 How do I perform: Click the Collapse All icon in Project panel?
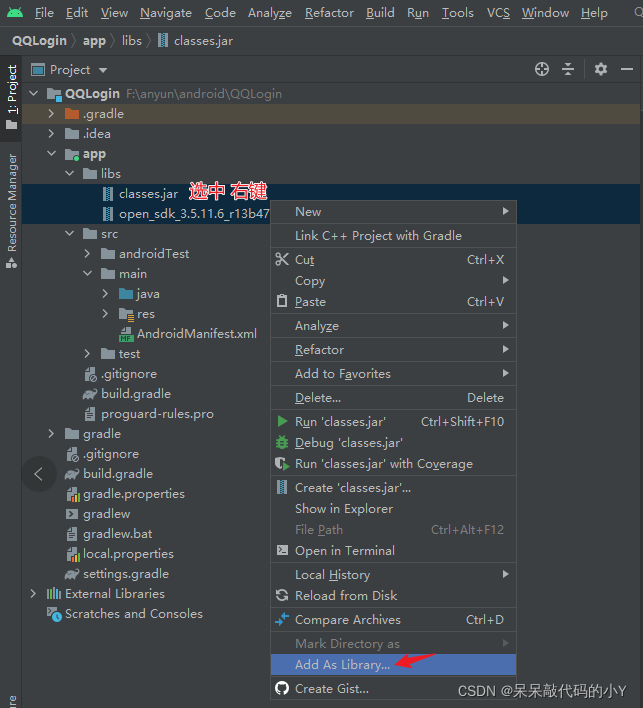point(568,69)
